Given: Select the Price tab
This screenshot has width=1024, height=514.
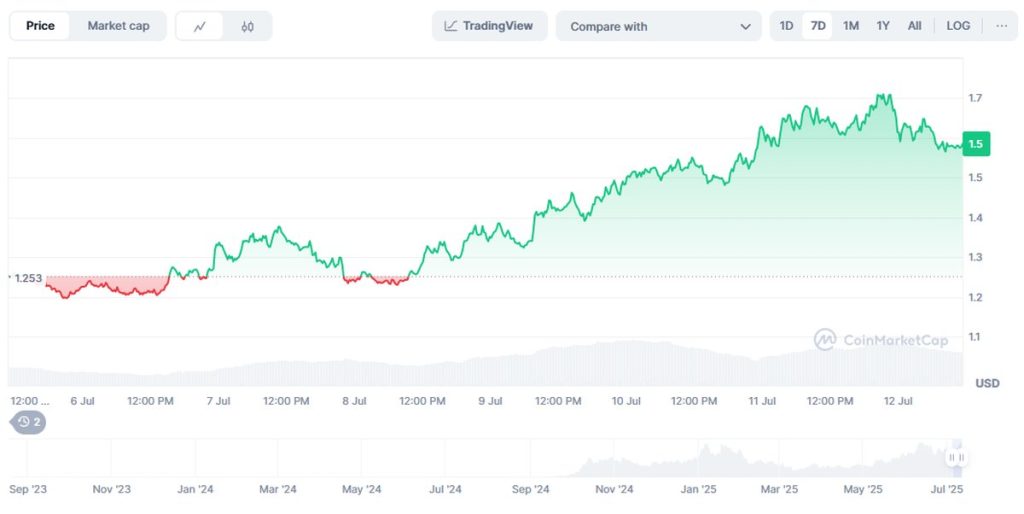Looking at the screenshot, I should 40,26.
